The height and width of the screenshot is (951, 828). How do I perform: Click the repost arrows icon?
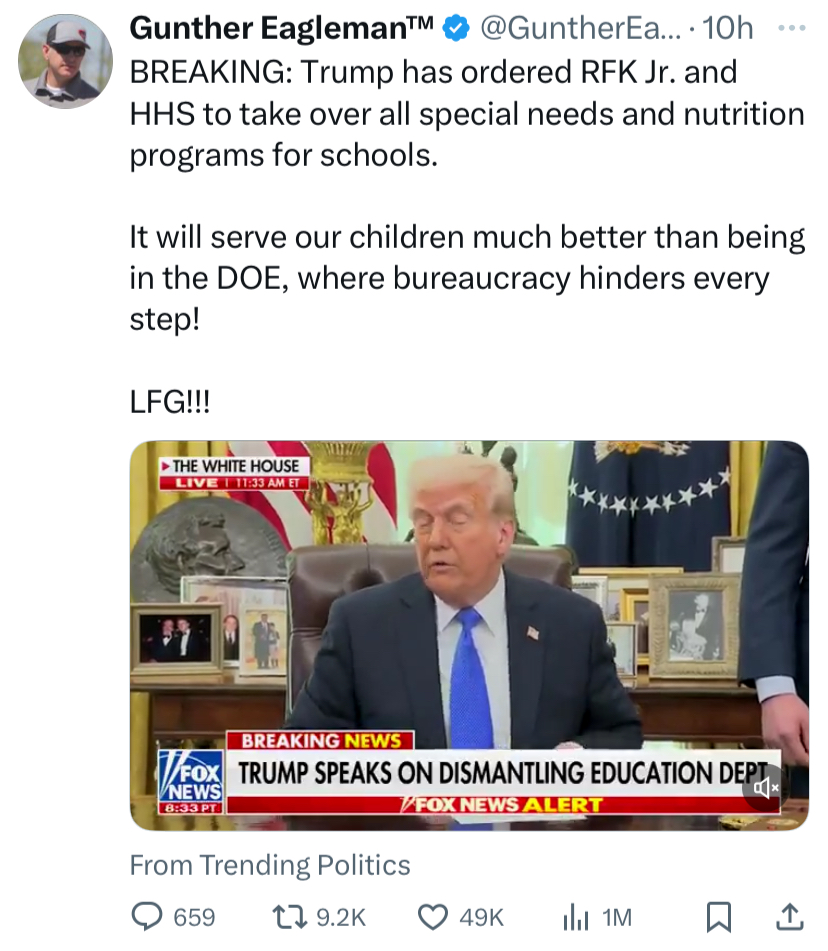(290, 917)
